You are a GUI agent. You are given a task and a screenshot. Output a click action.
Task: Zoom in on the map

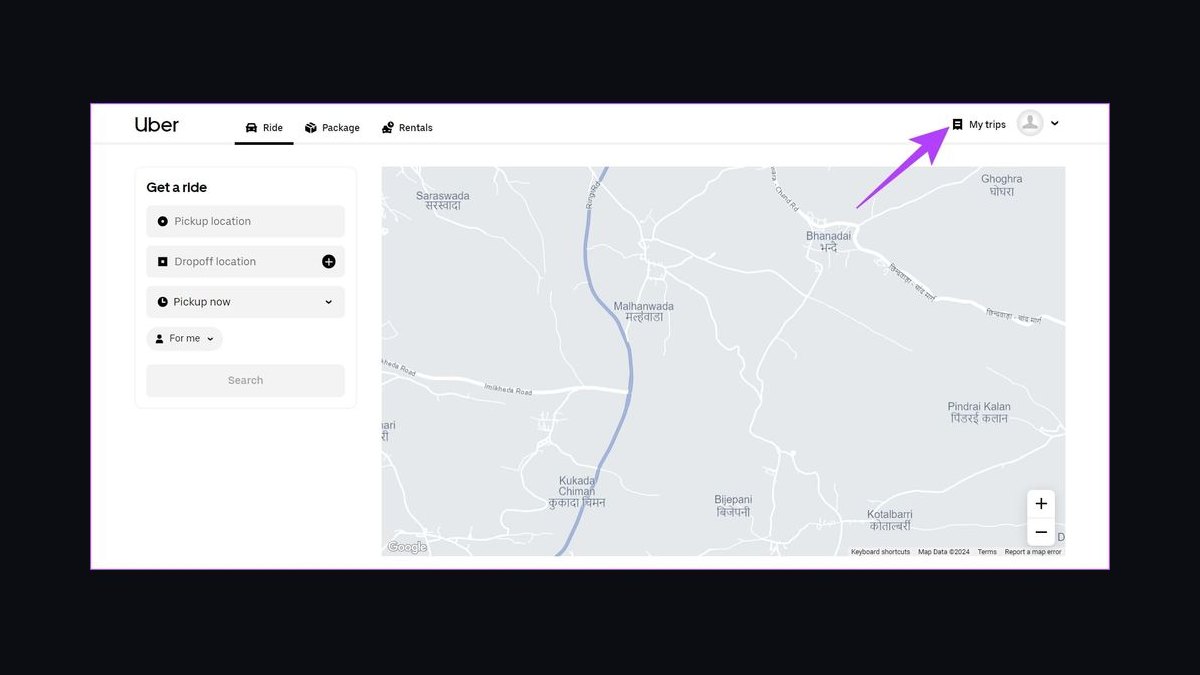click(1041, 503)
